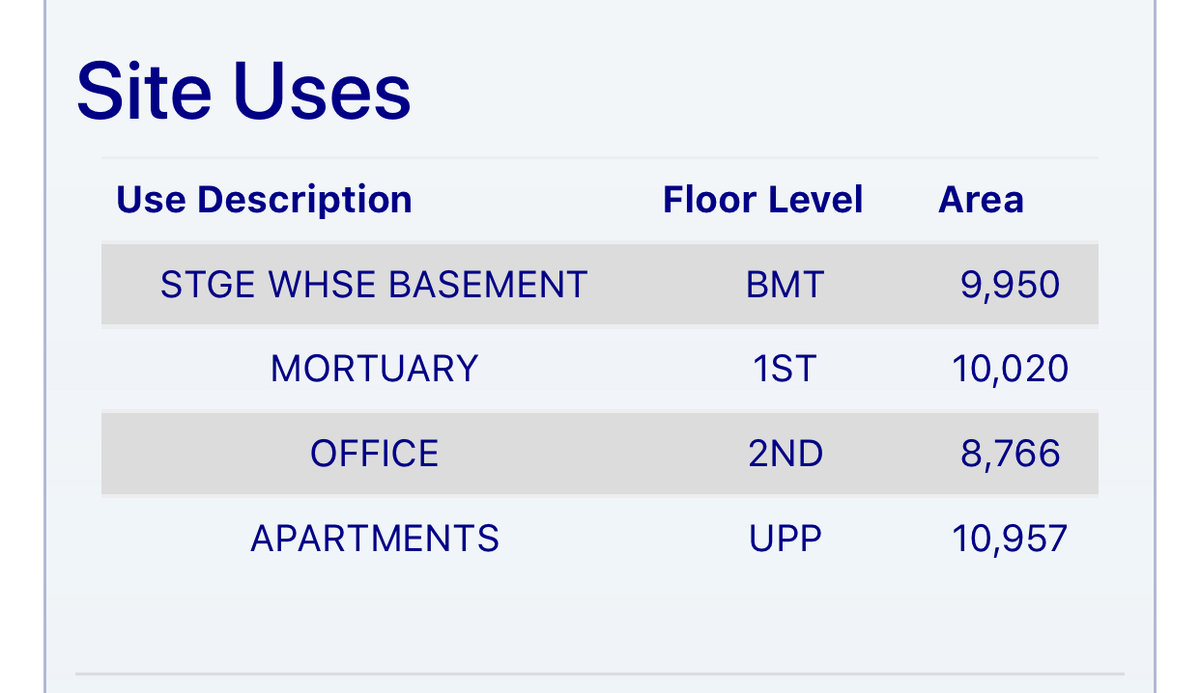Viewport: 1200px width, 693px height.
Task: Click the UPP floor level cell
Action: pyautogui.click(x=785, y=539)
